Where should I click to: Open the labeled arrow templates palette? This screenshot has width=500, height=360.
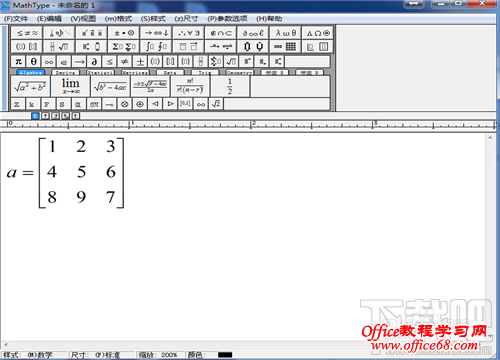pos(221,46)
